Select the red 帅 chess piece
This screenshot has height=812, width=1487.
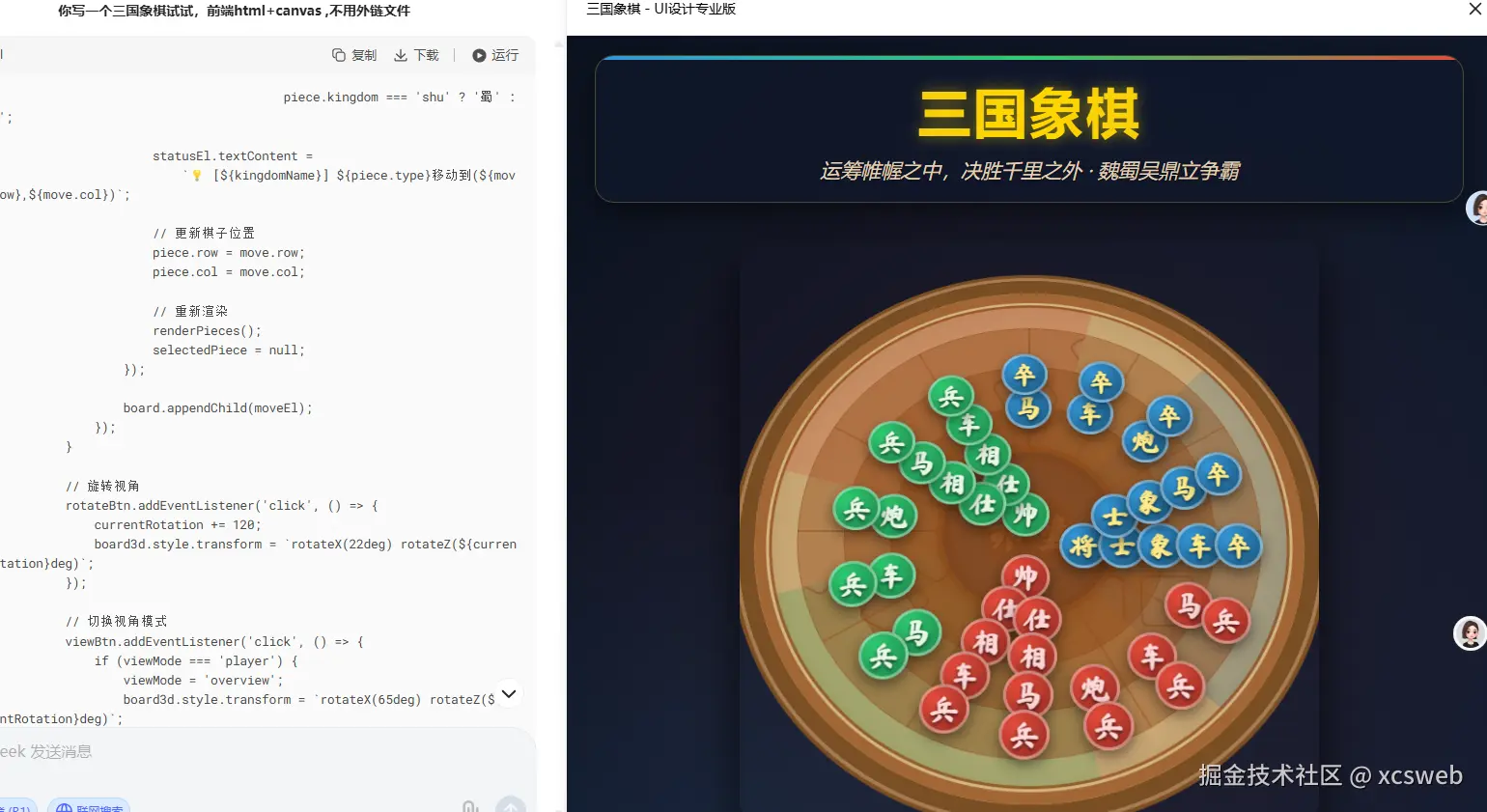(1024, 576)
